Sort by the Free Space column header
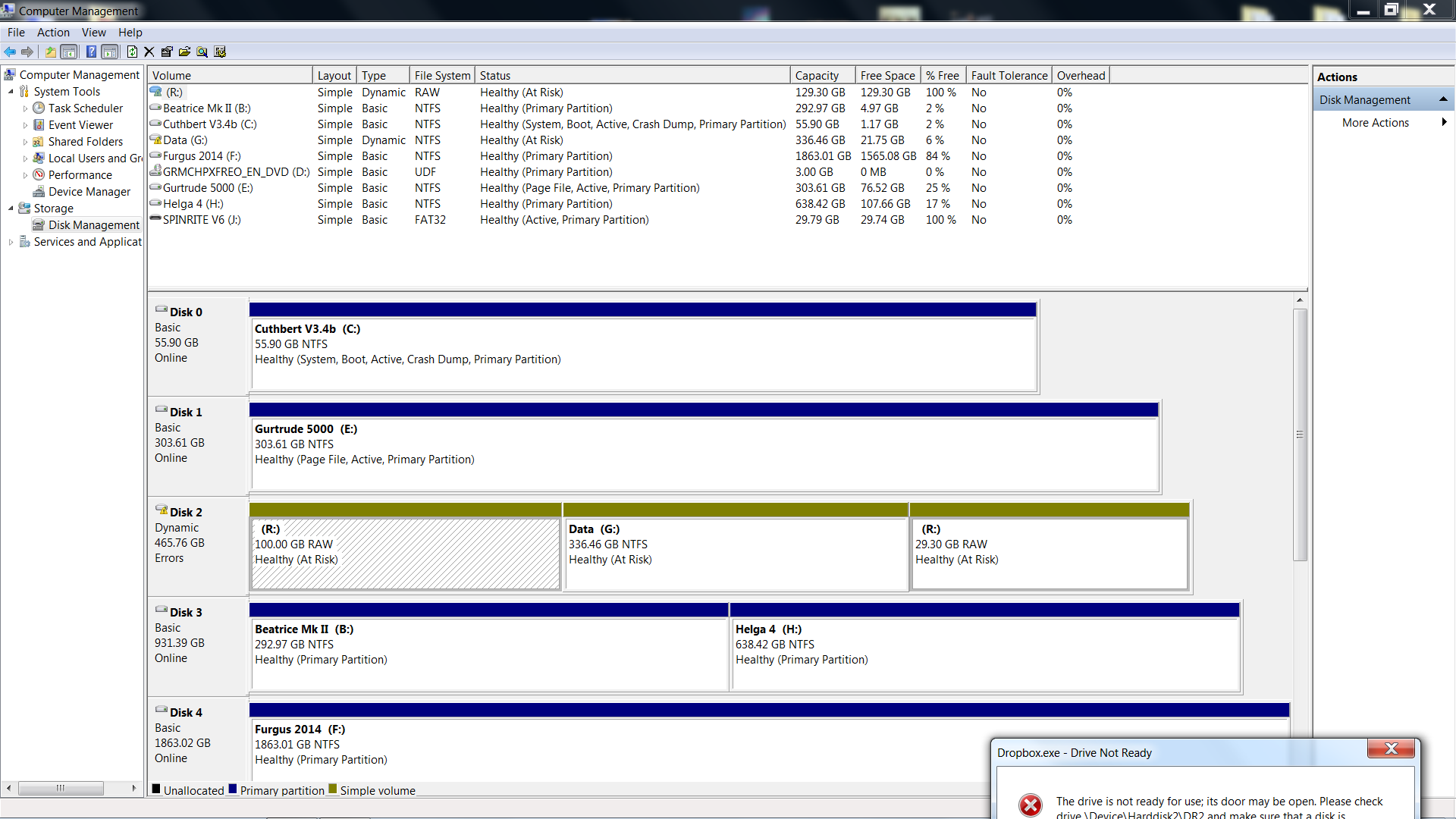The image size is (1456, 819). [x=888, y=75]
